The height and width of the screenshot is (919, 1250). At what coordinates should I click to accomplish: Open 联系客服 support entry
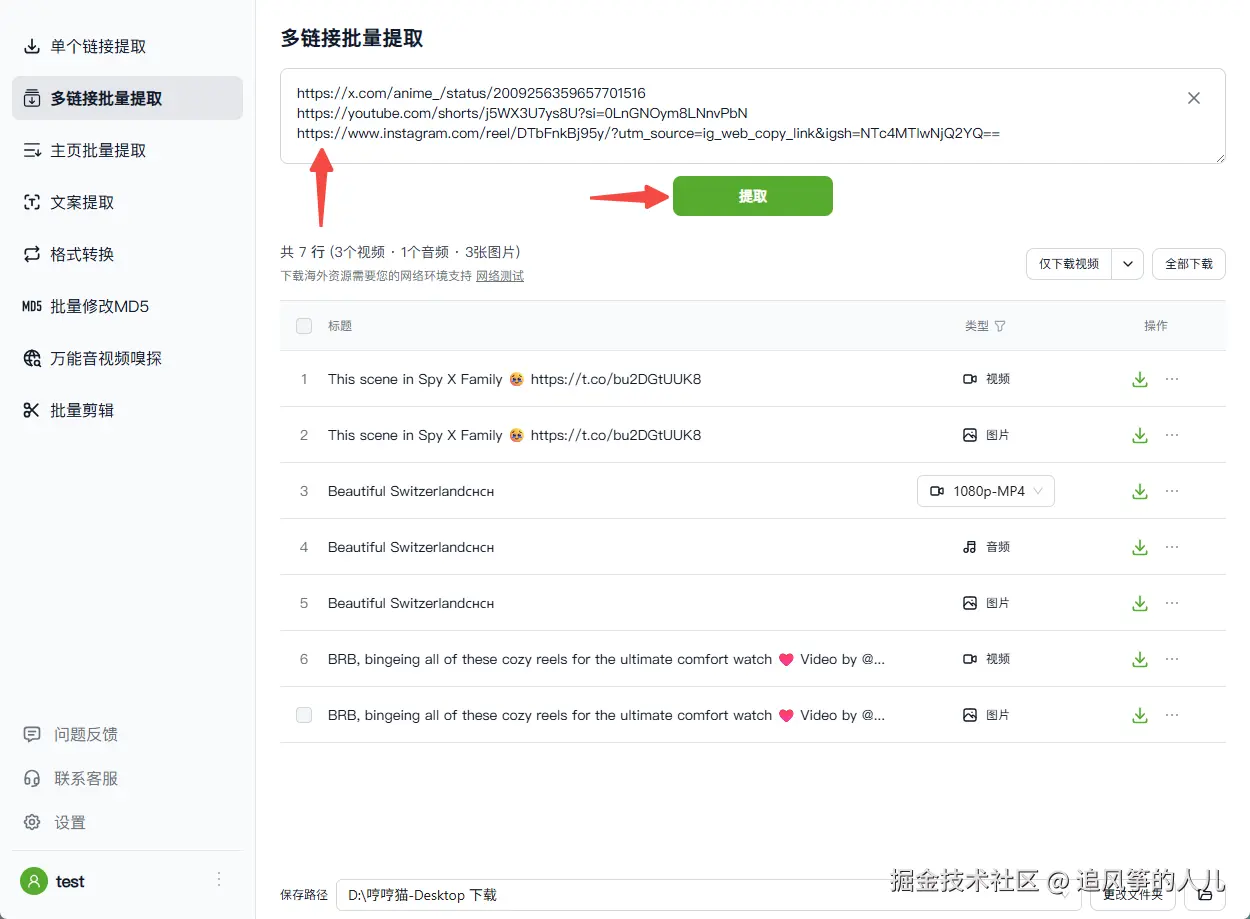tap(71, 778)
